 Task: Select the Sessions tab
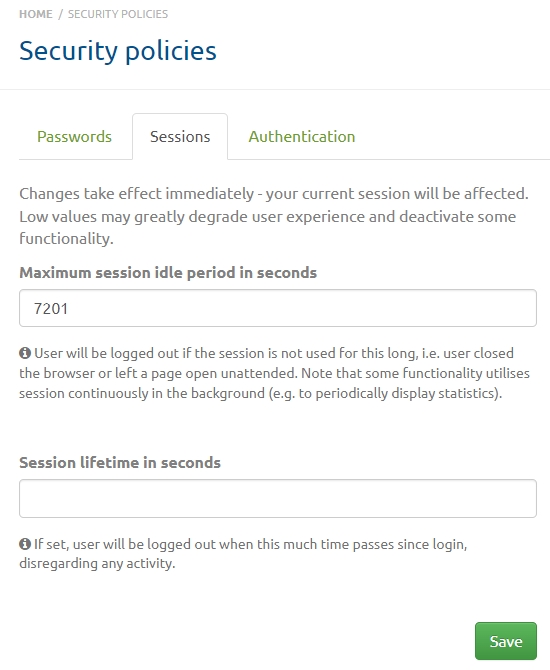[x=180, y=137]
